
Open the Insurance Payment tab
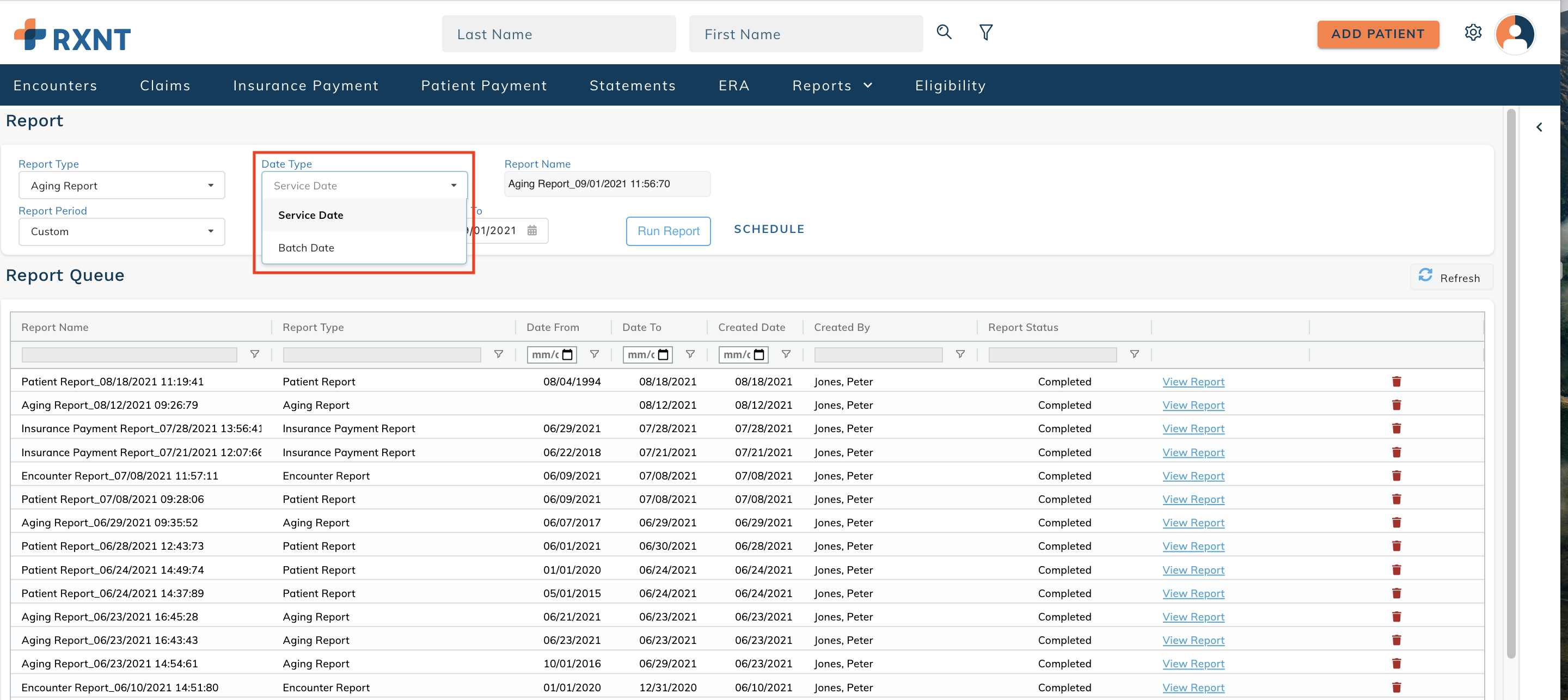(x=305, y=86)
